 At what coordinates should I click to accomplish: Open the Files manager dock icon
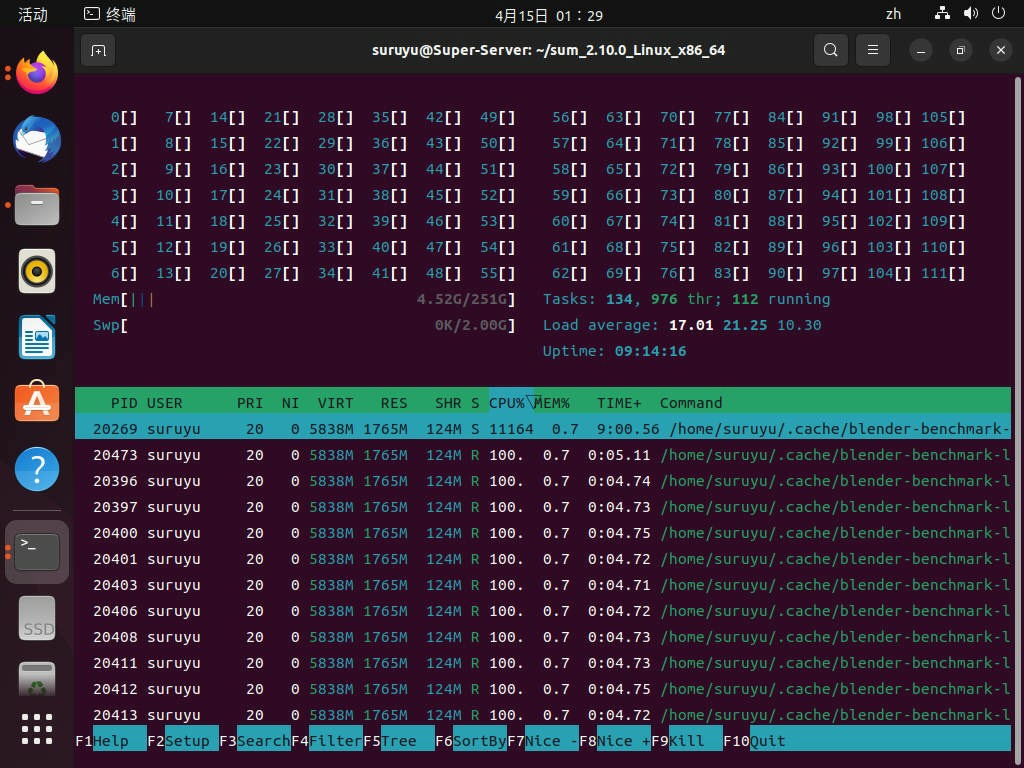point(37,205)
